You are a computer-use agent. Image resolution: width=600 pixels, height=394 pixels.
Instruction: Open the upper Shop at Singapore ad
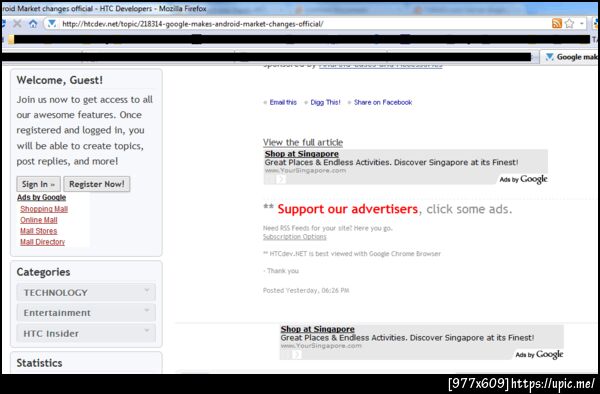pos(302,154)
